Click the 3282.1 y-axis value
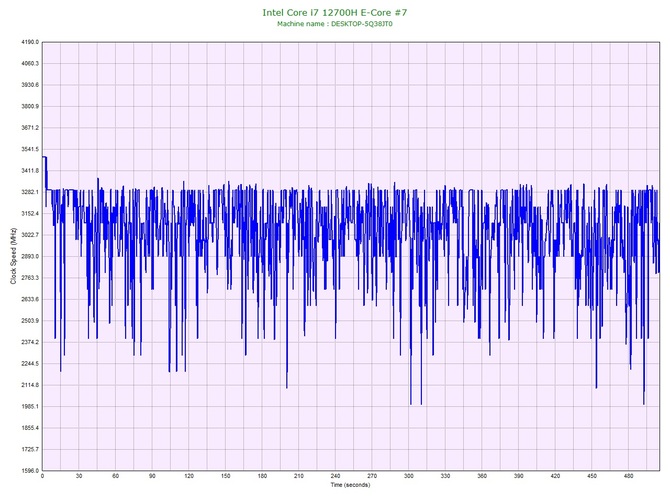This screenshot has height=502, width=670. click(x=30, y=192)
